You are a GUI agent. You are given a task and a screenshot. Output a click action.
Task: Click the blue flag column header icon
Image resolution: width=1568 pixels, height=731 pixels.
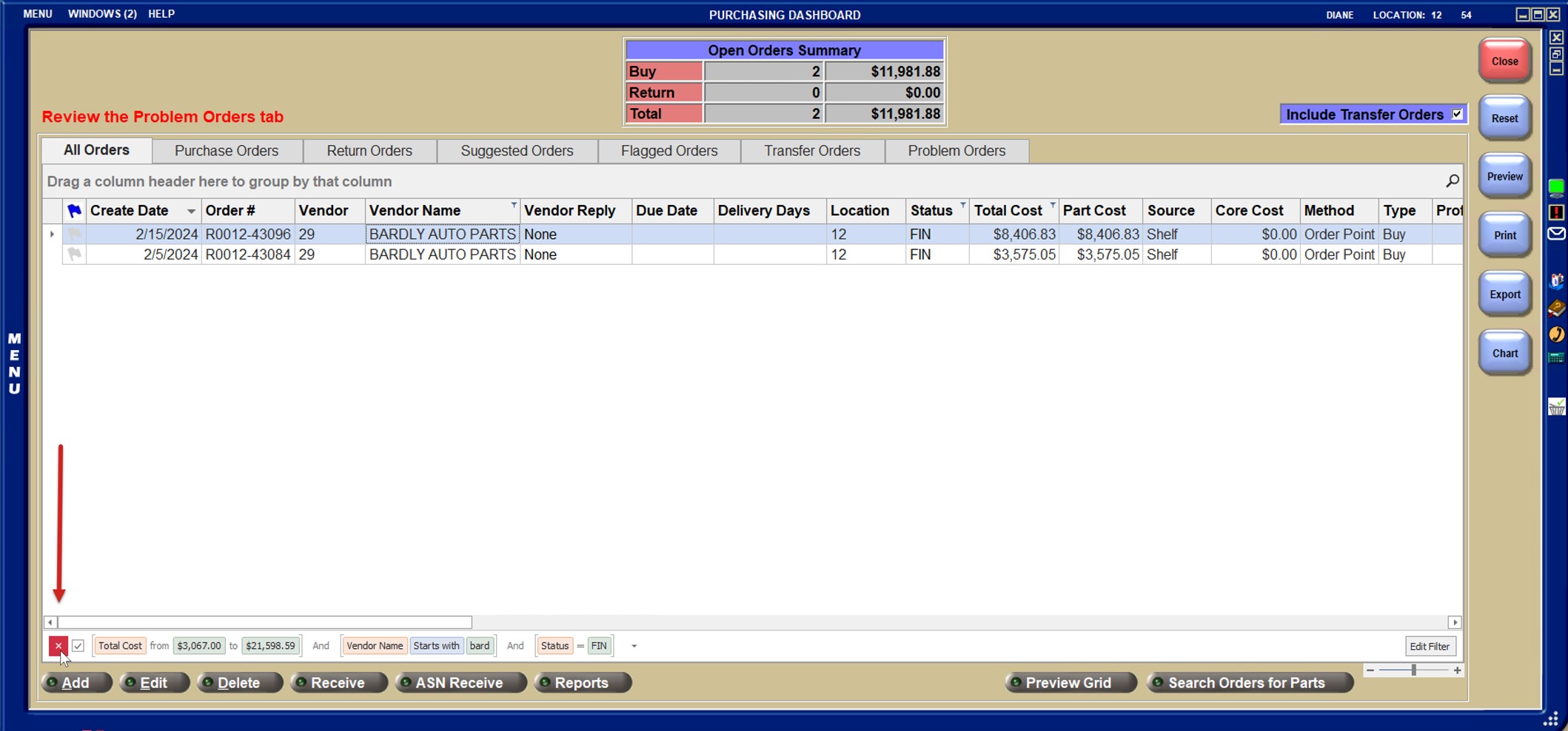74,211
